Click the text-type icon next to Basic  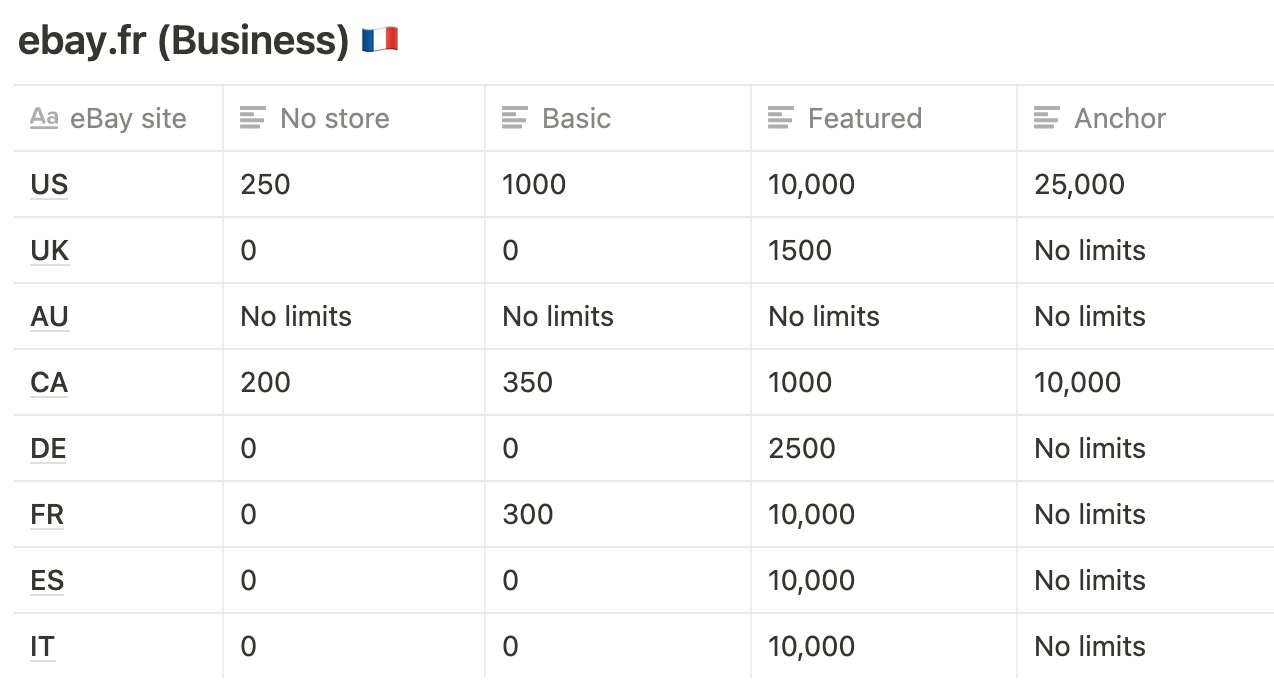coord(515,118)
